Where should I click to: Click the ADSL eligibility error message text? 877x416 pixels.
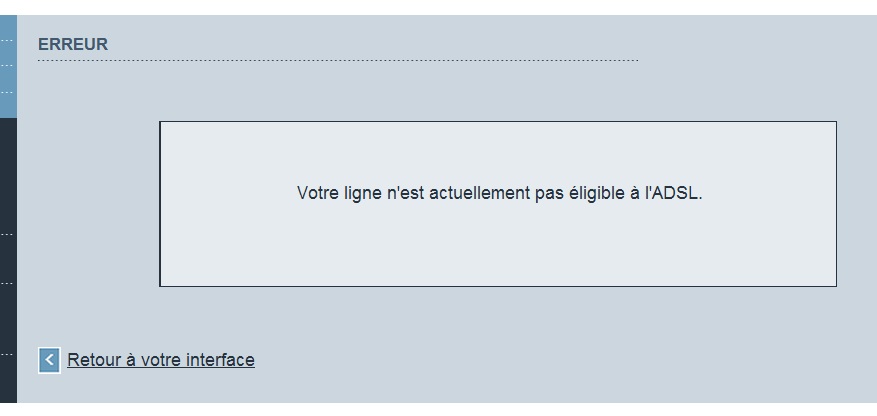(499, 192)
